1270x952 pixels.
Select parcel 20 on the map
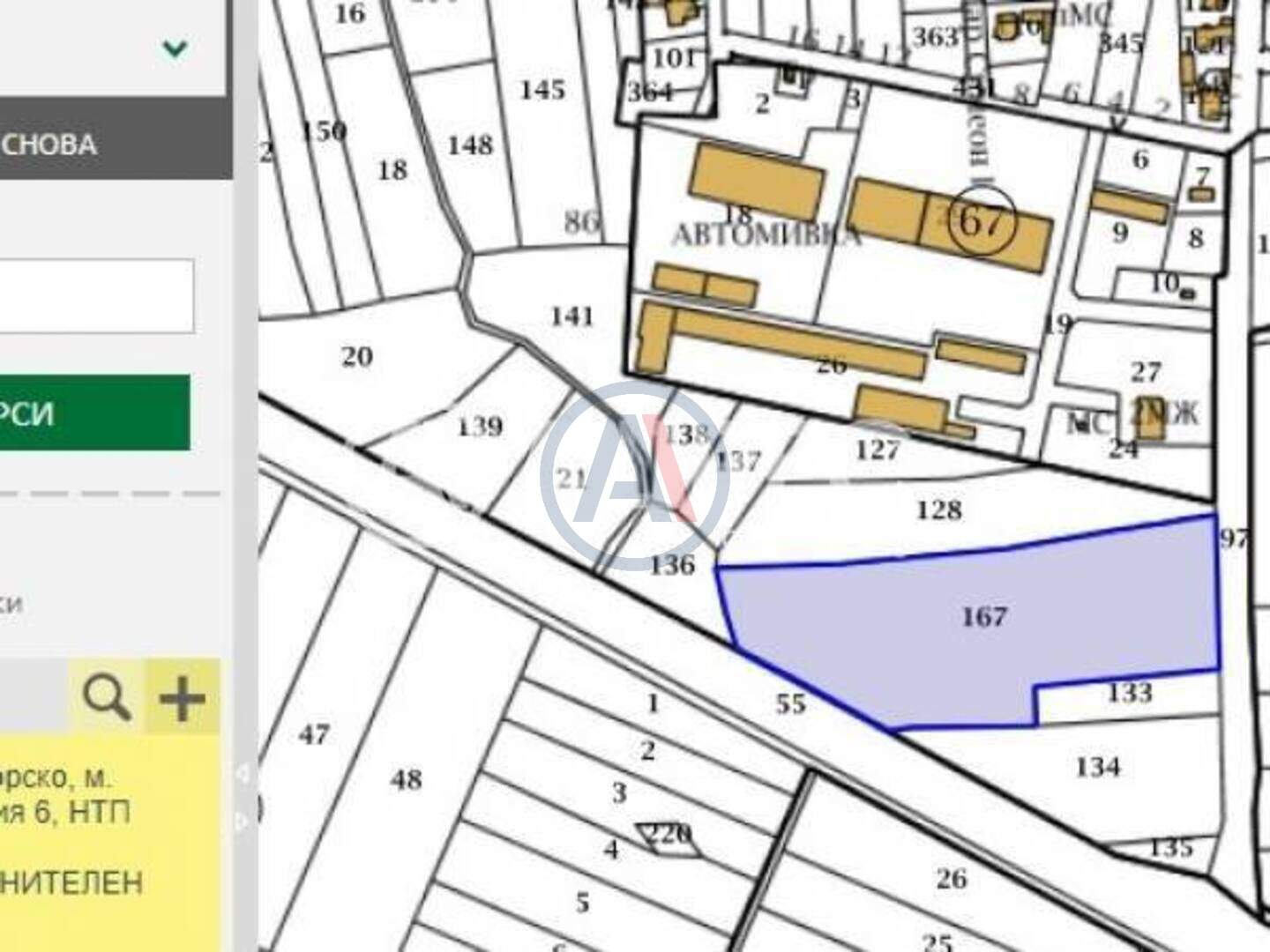pyautogui.click(x=357, y=356)
